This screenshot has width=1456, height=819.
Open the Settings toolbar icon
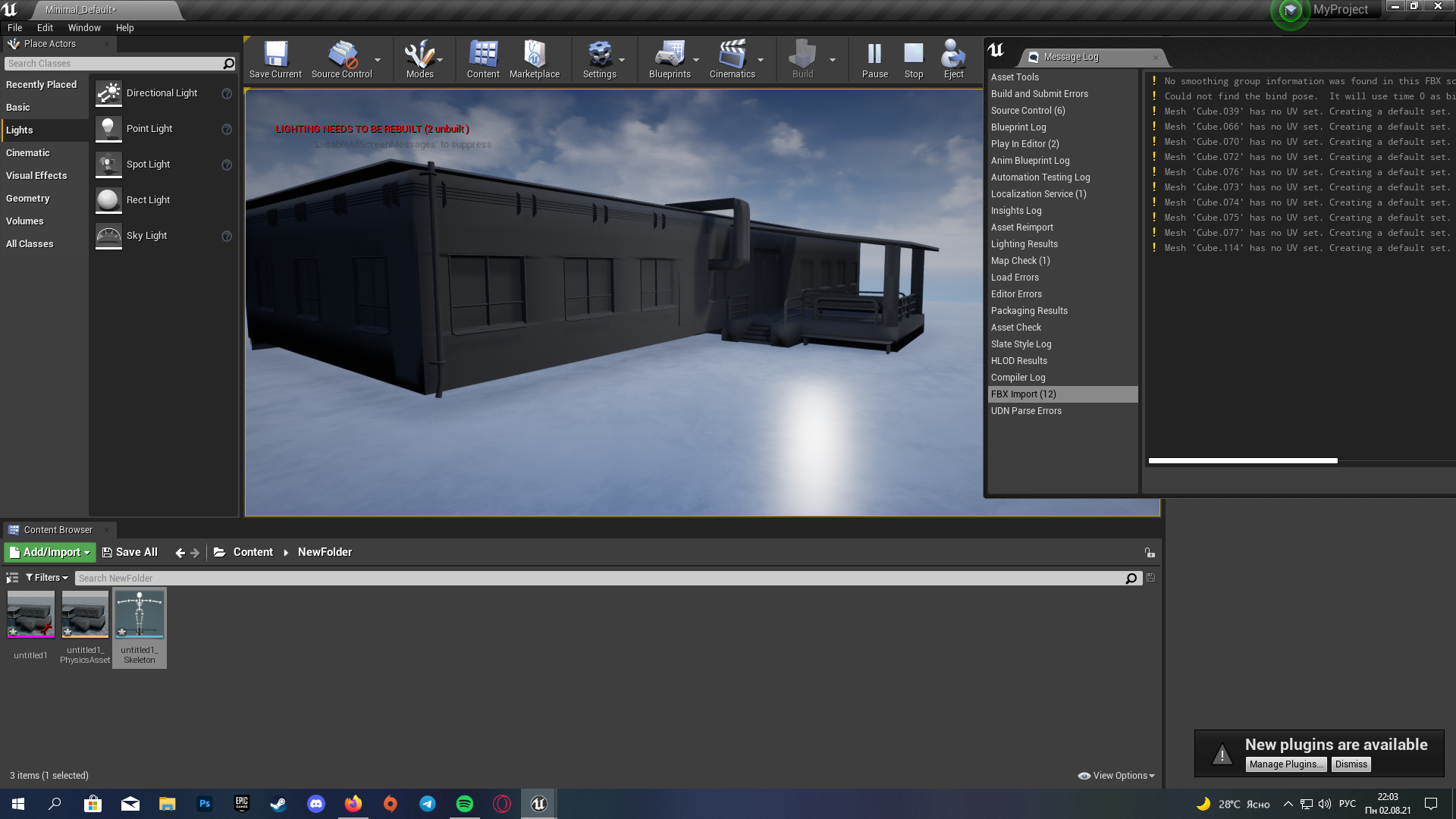tap(599, 55)
